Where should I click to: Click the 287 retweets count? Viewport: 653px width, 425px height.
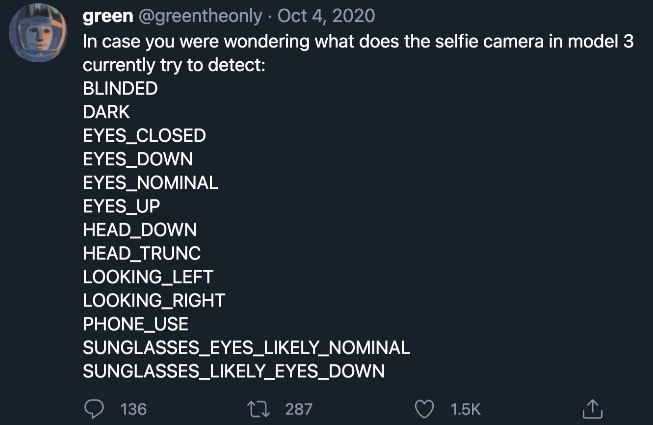point(299,408)
